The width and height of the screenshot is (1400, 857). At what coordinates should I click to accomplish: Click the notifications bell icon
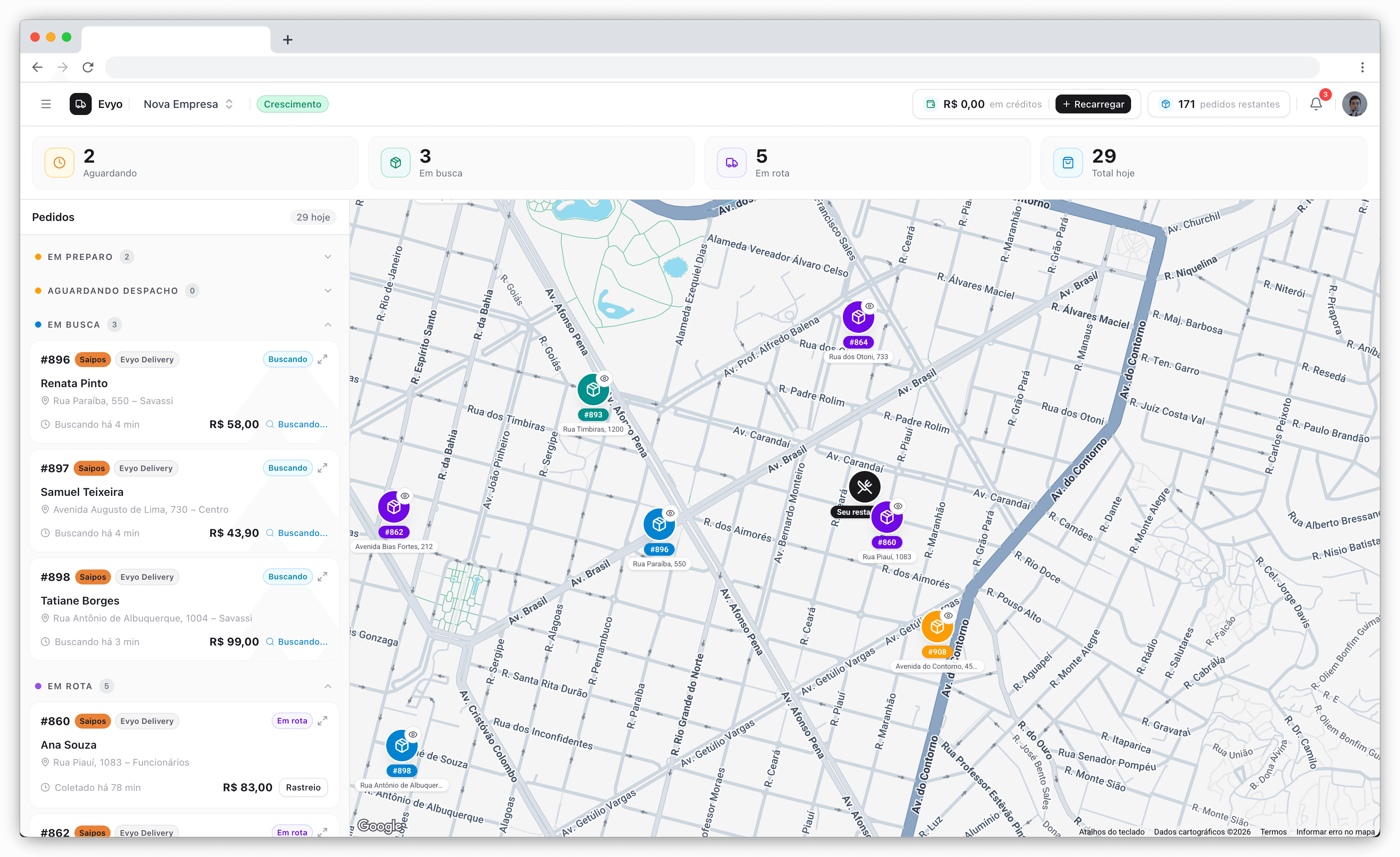tap(1316, 104)
